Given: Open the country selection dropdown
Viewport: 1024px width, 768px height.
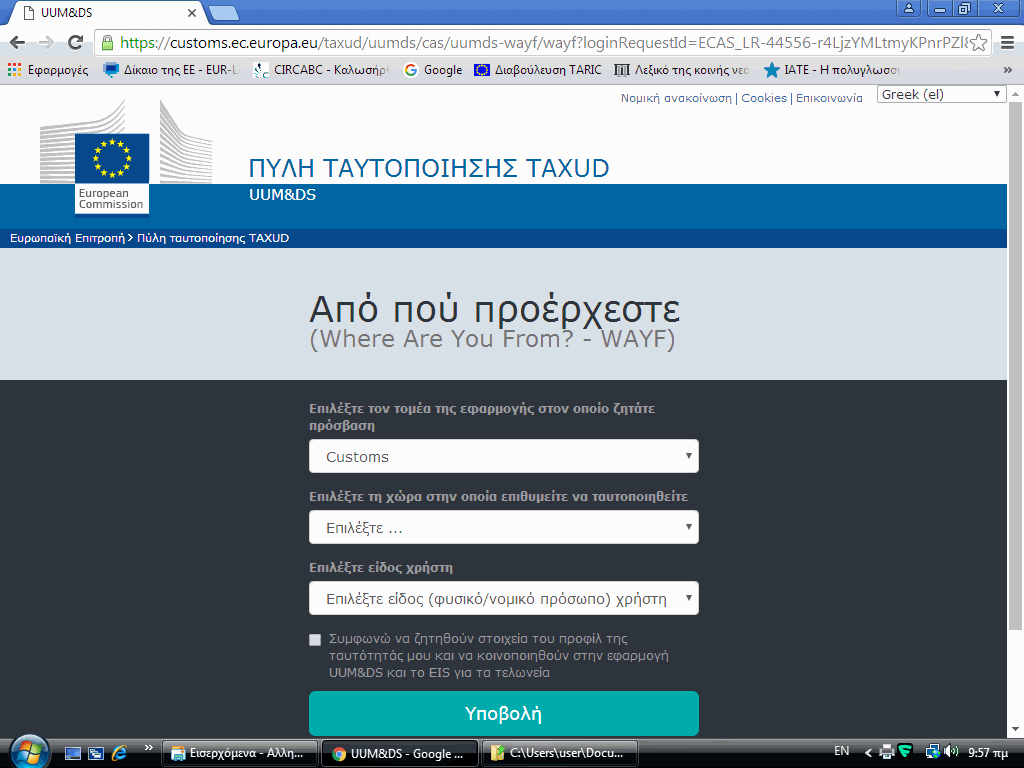Looking at the screenshot, I should [x=503, y=527].
